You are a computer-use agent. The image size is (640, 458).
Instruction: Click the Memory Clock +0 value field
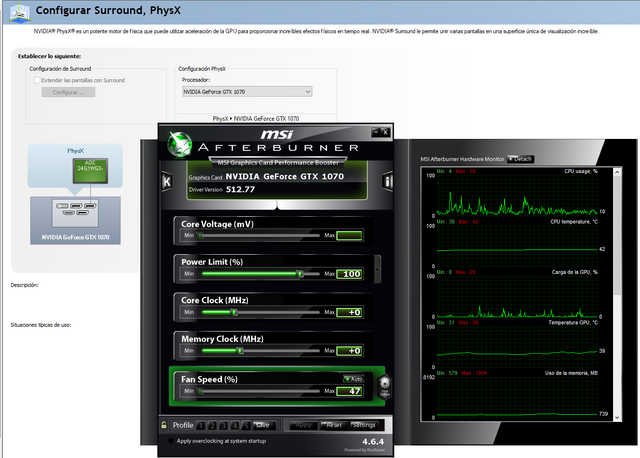[x=349, y=351]
